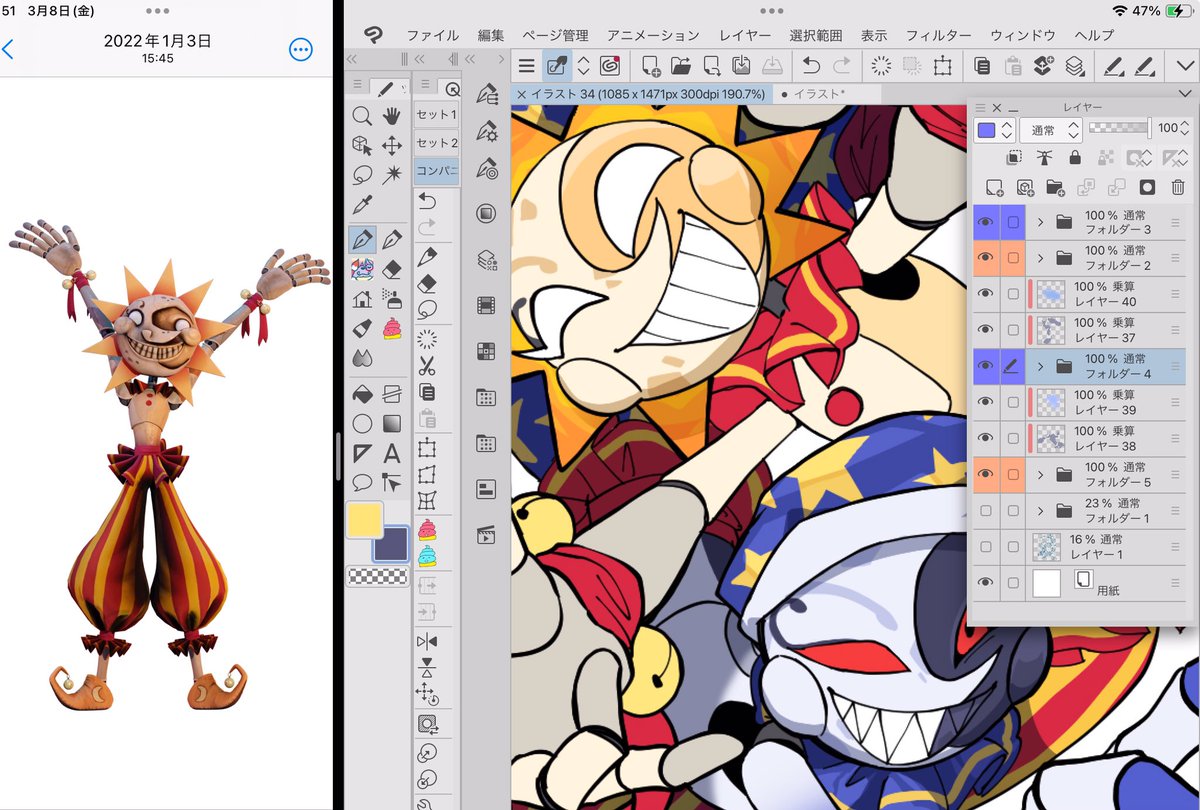Select the Eraser tool in tool palette
The height and width of the screenshot is (810, 1200).
(x=392, y=269)
